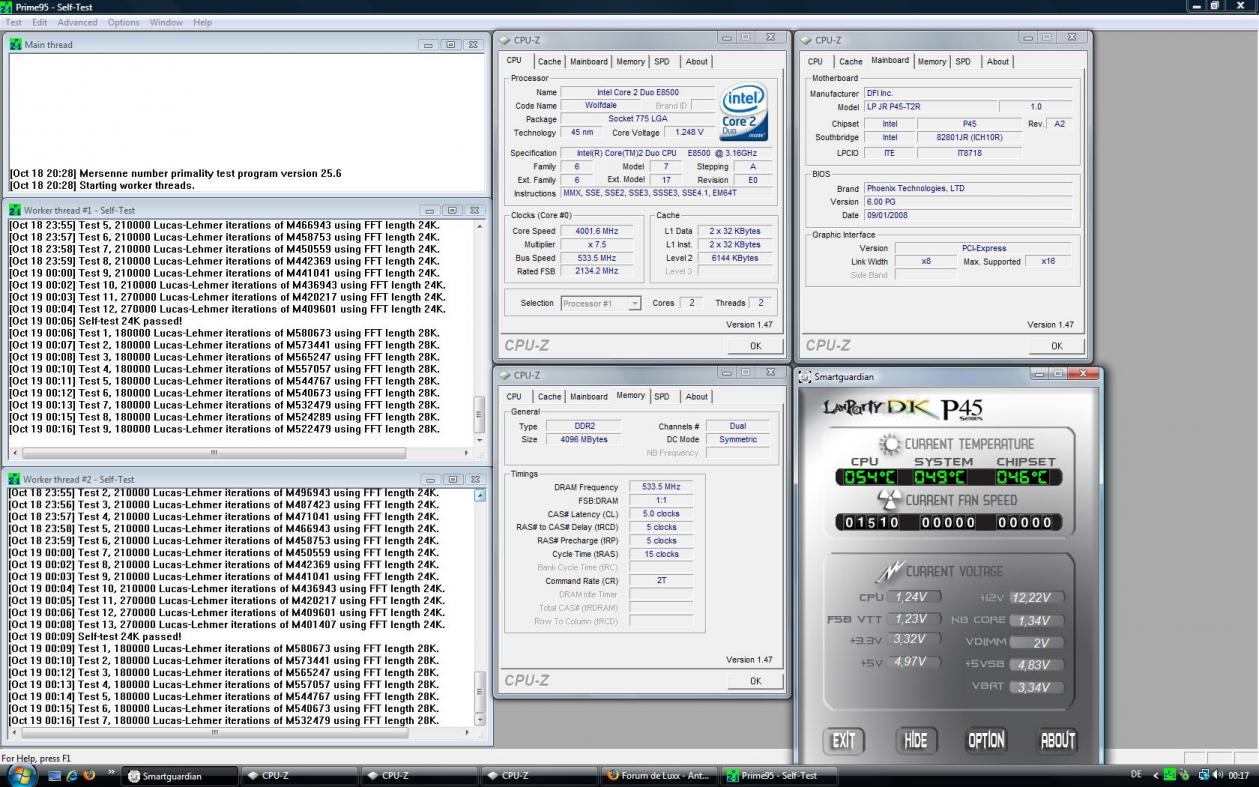Open the Advanced menu in Prime95
Screen dimensions: 1259x787
(78, 22)
